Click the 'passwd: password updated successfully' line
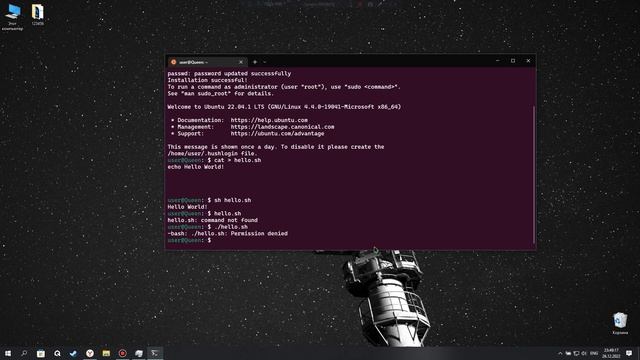 [x=229, y=73]
